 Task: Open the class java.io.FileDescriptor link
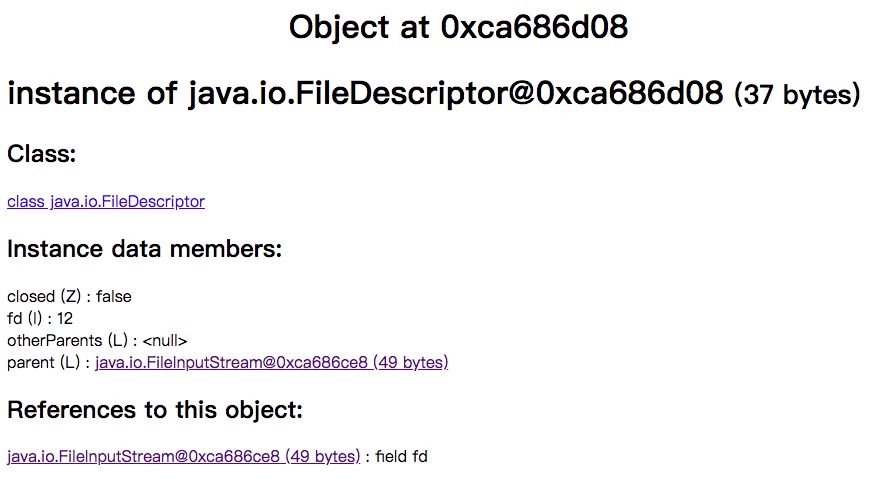pos(106,202)
